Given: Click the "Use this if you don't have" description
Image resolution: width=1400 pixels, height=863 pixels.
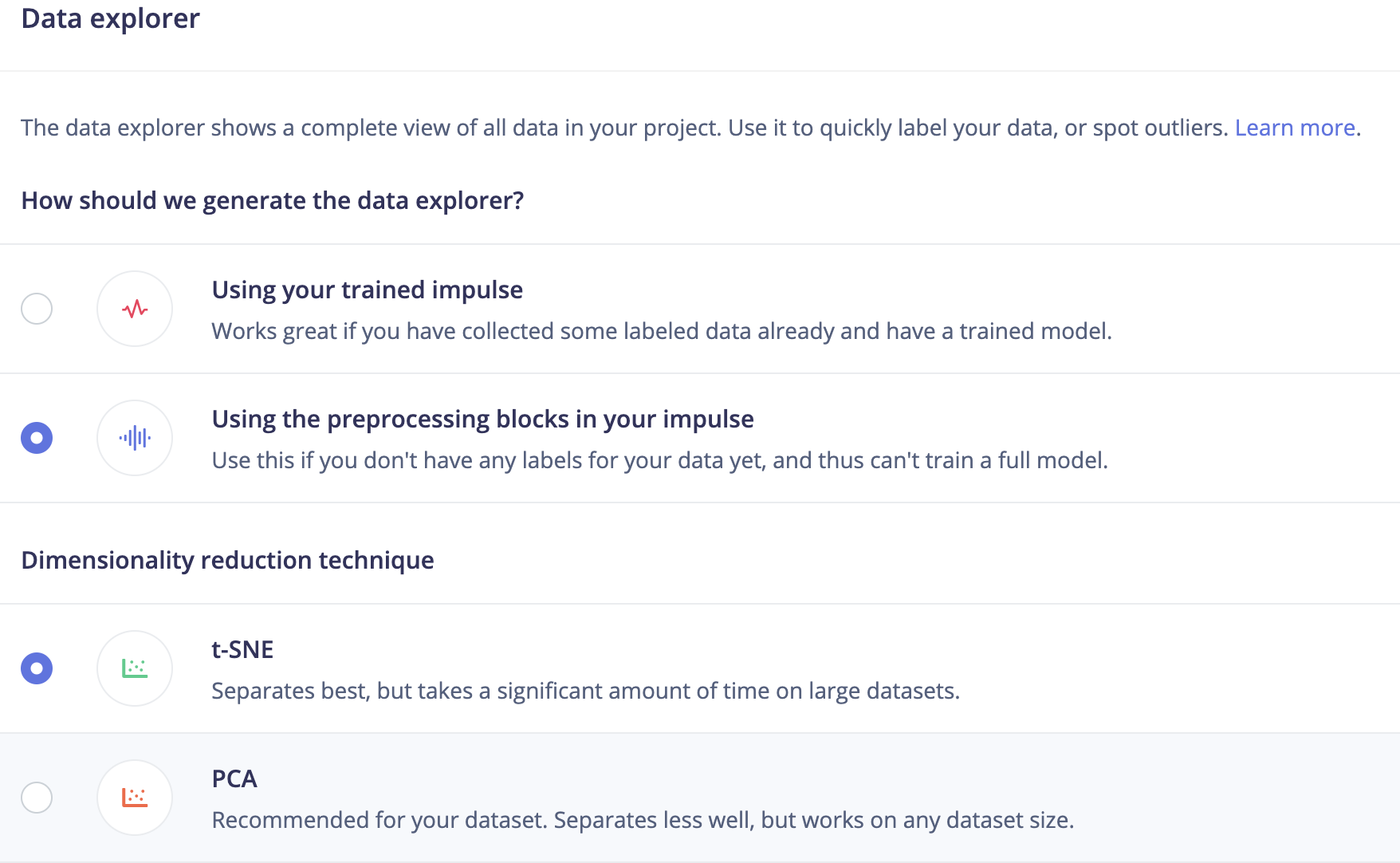Looking at the screenshot, I should 659,460.
